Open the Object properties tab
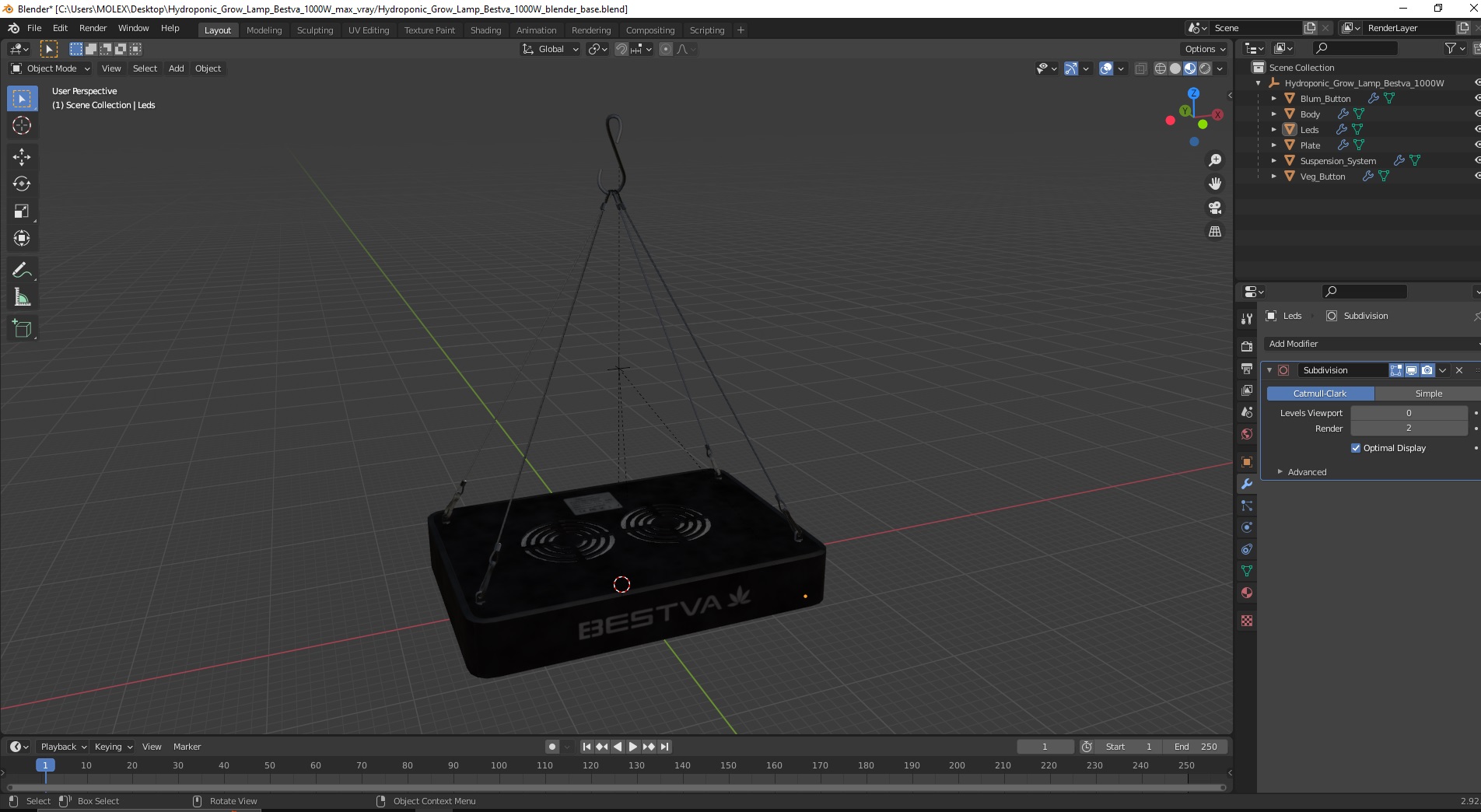1481x812 pixels. point(1247,462)
